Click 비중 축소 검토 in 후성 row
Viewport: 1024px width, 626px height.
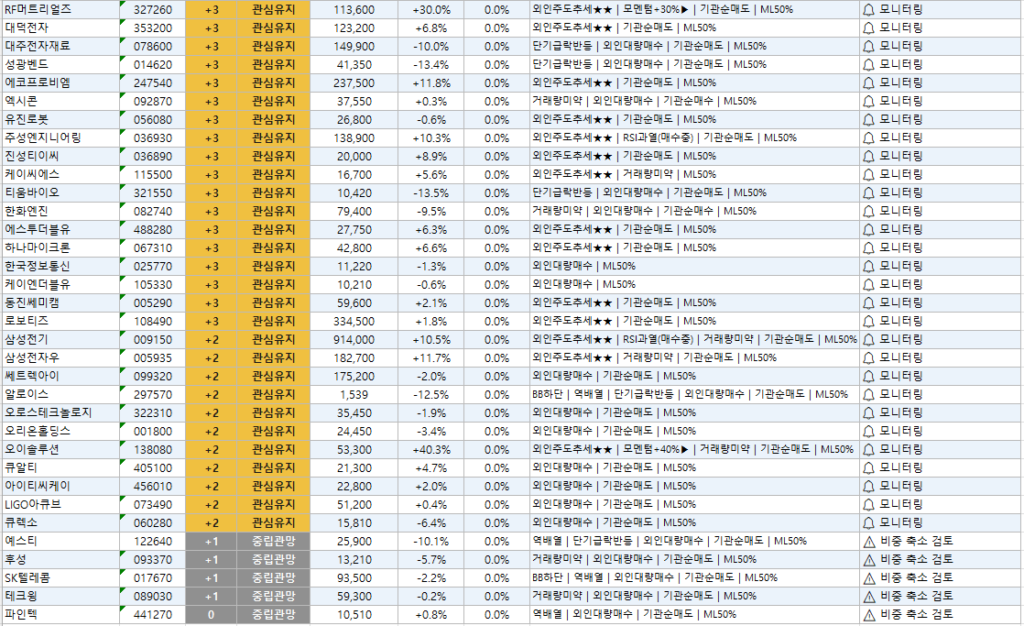click(x=917, y=559)
